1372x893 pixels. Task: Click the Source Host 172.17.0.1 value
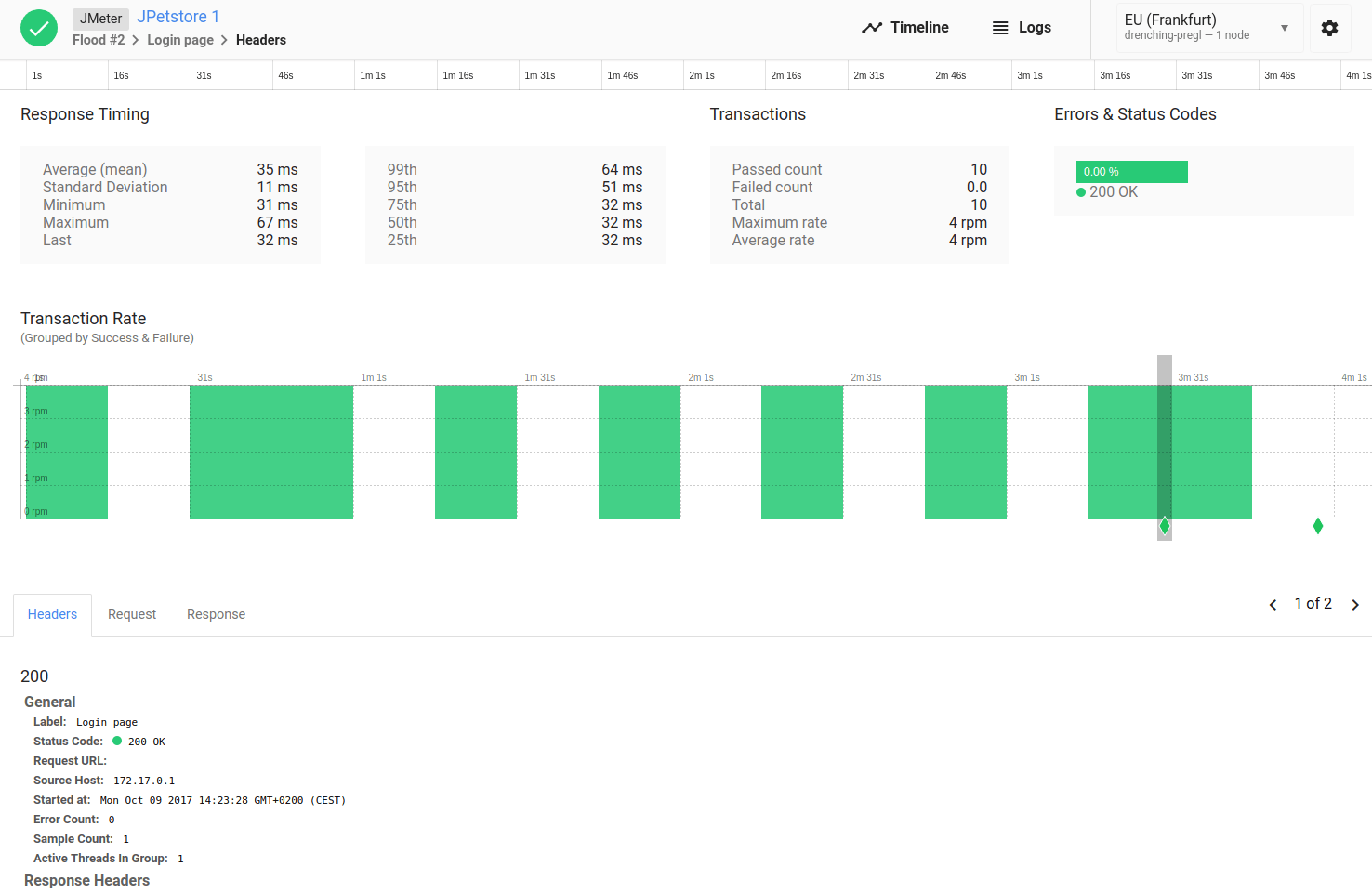point(144,781)
